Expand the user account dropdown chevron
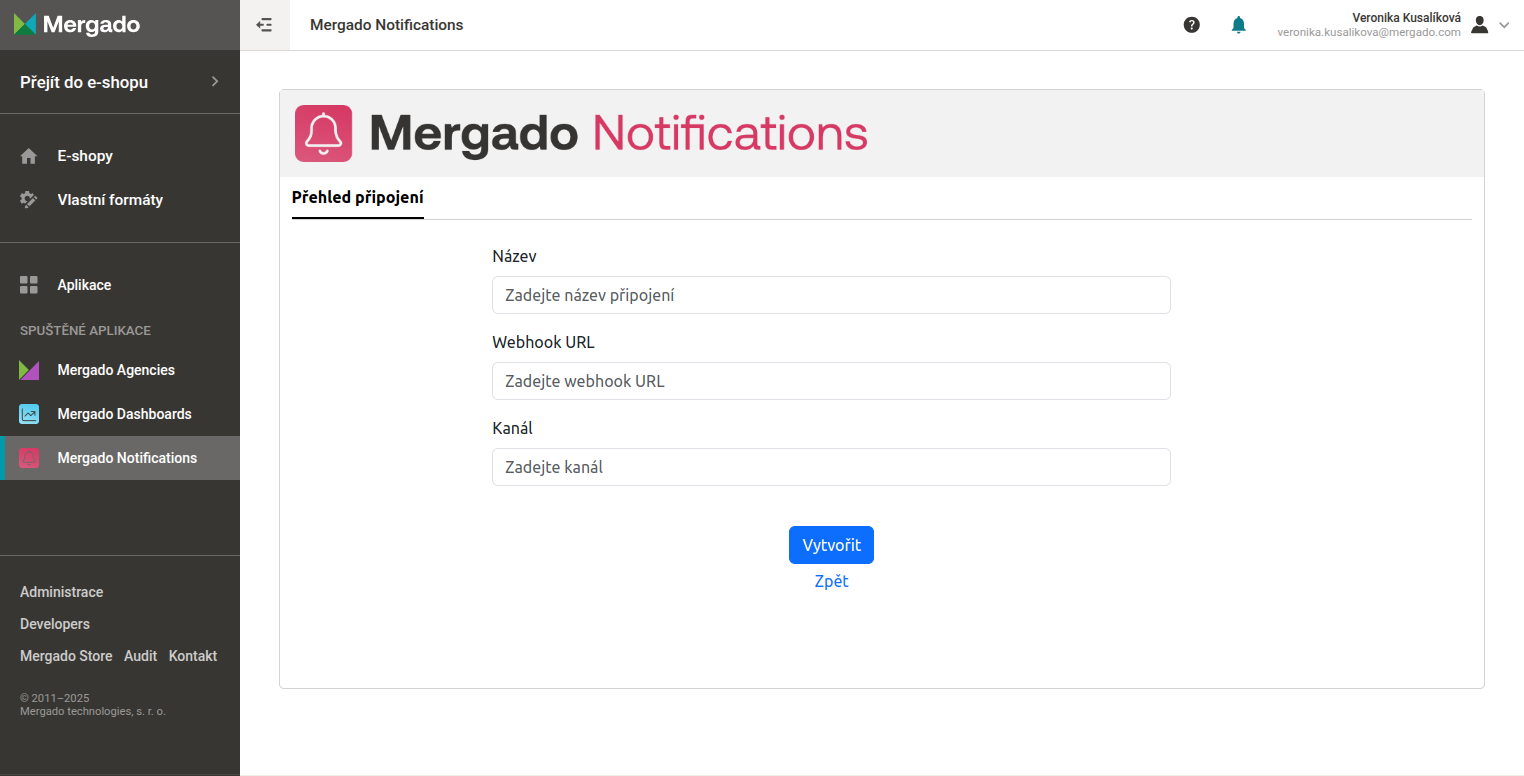 [x=1504, y=25]
